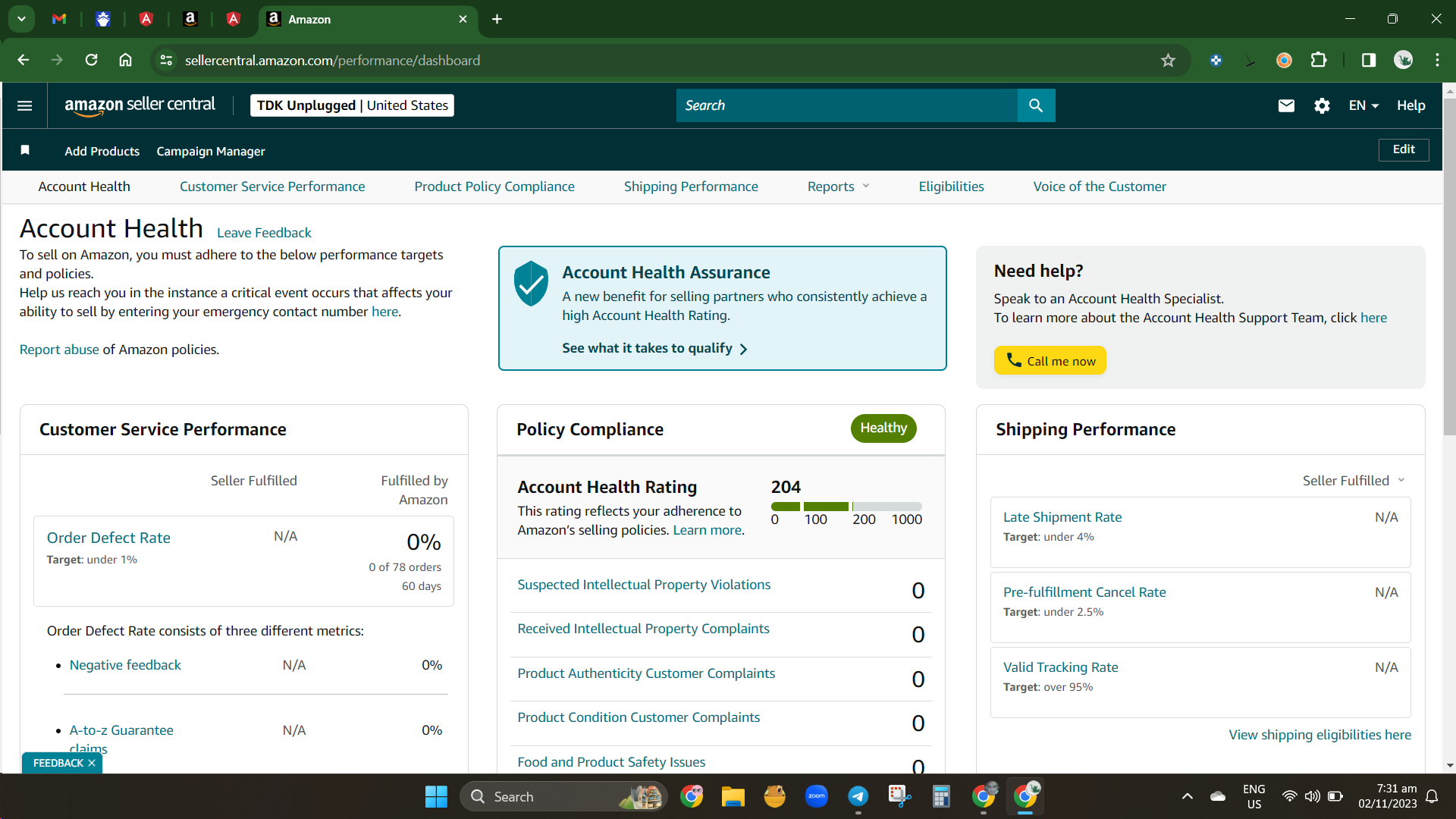The image size is (1456, 819).
Task: Open Negative feedback metric link
Action: [x=125, y=665]
